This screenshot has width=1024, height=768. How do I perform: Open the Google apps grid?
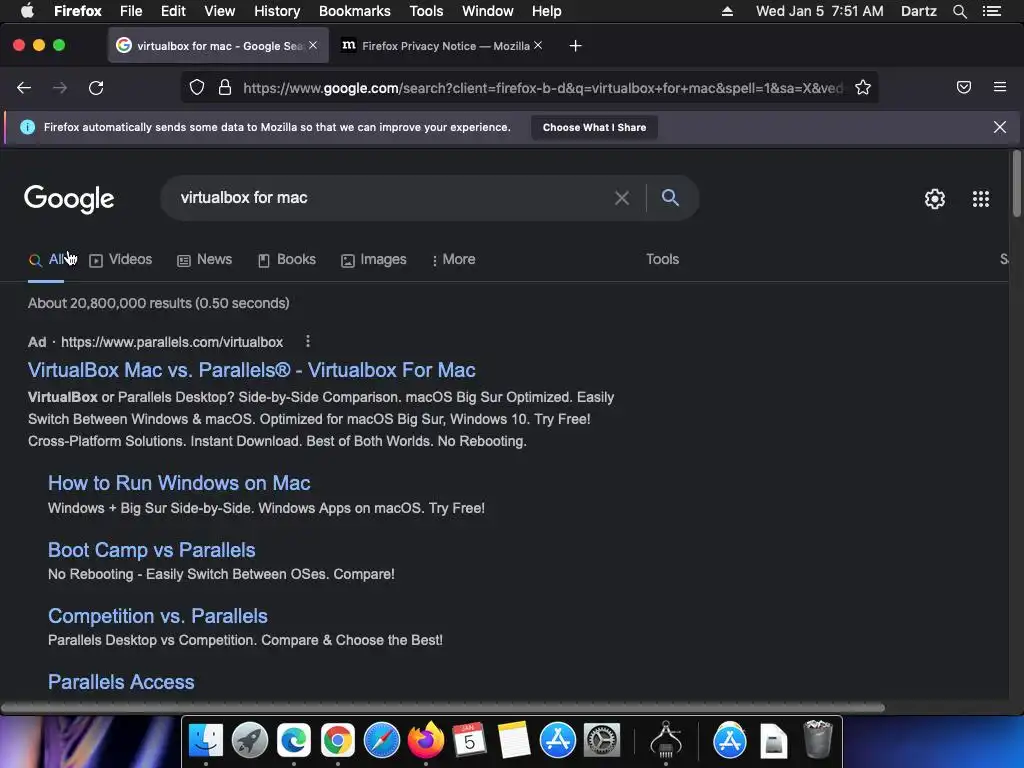pos(980,199)
